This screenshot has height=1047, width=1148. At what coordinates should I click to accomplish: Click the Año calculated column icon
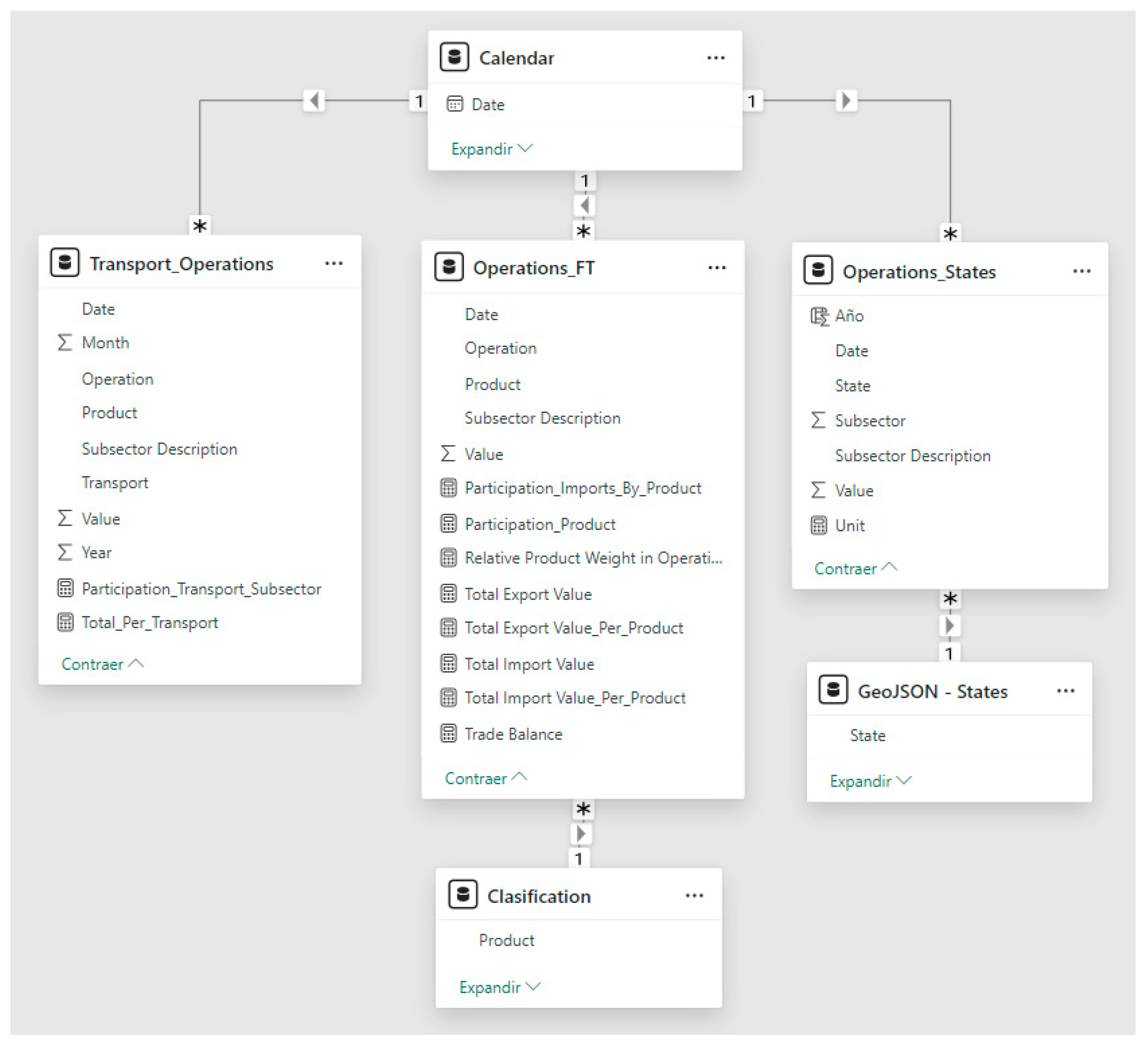point(819,316)
